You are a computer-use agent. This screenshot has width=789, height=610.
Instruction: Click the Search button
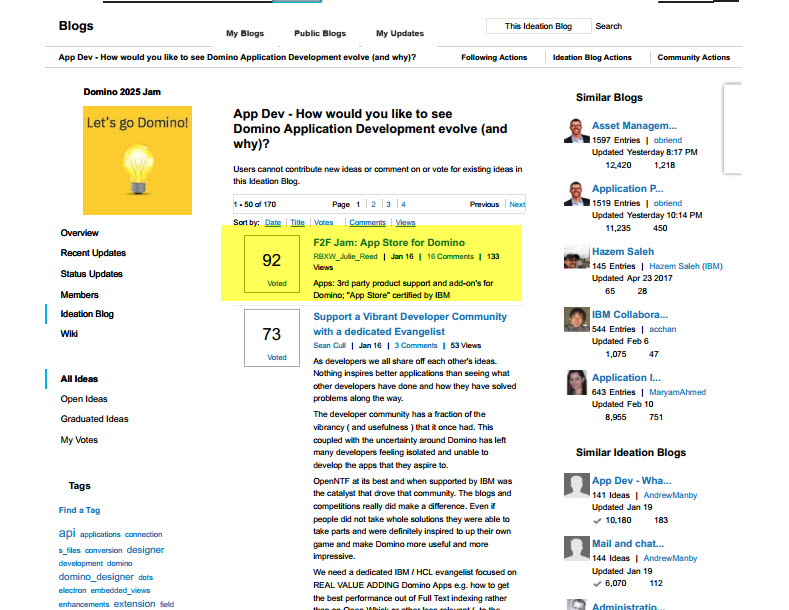[608, 26]
